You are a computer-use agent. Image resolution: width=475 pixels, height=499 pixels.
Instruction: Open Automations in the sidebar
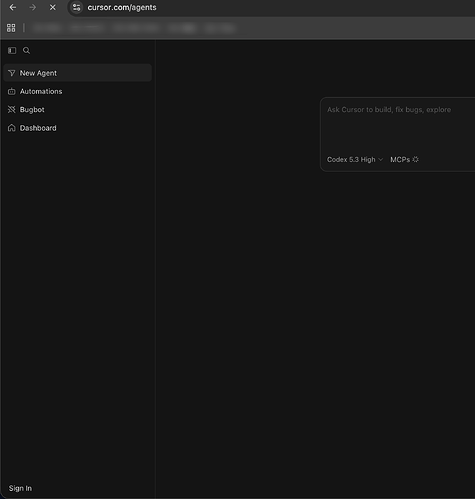[x=77, y=91]
